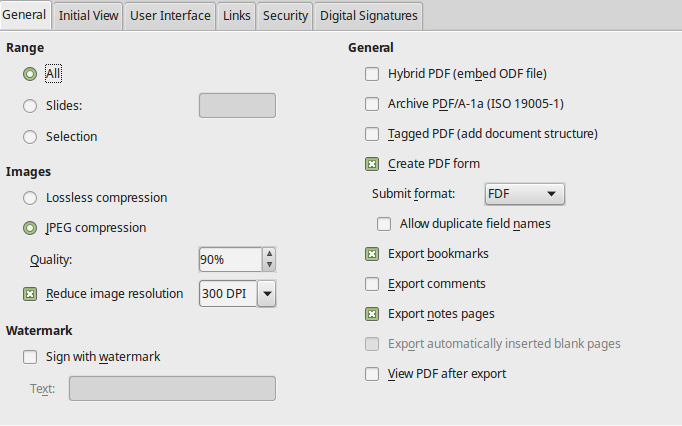The width and height of the screenshot is (682, 426).
Task: Switch to the Initial View tab
Action: [x=88, y=16]
